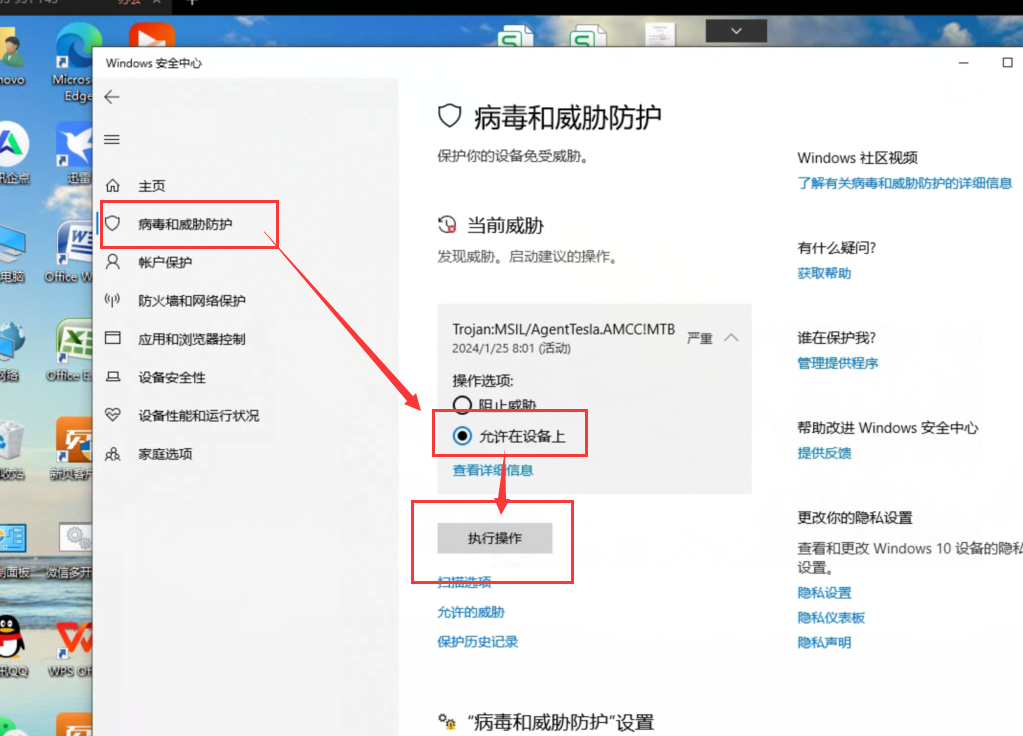
Task: Click the 管理提供程序 link
Action: [x=838, y=363]
